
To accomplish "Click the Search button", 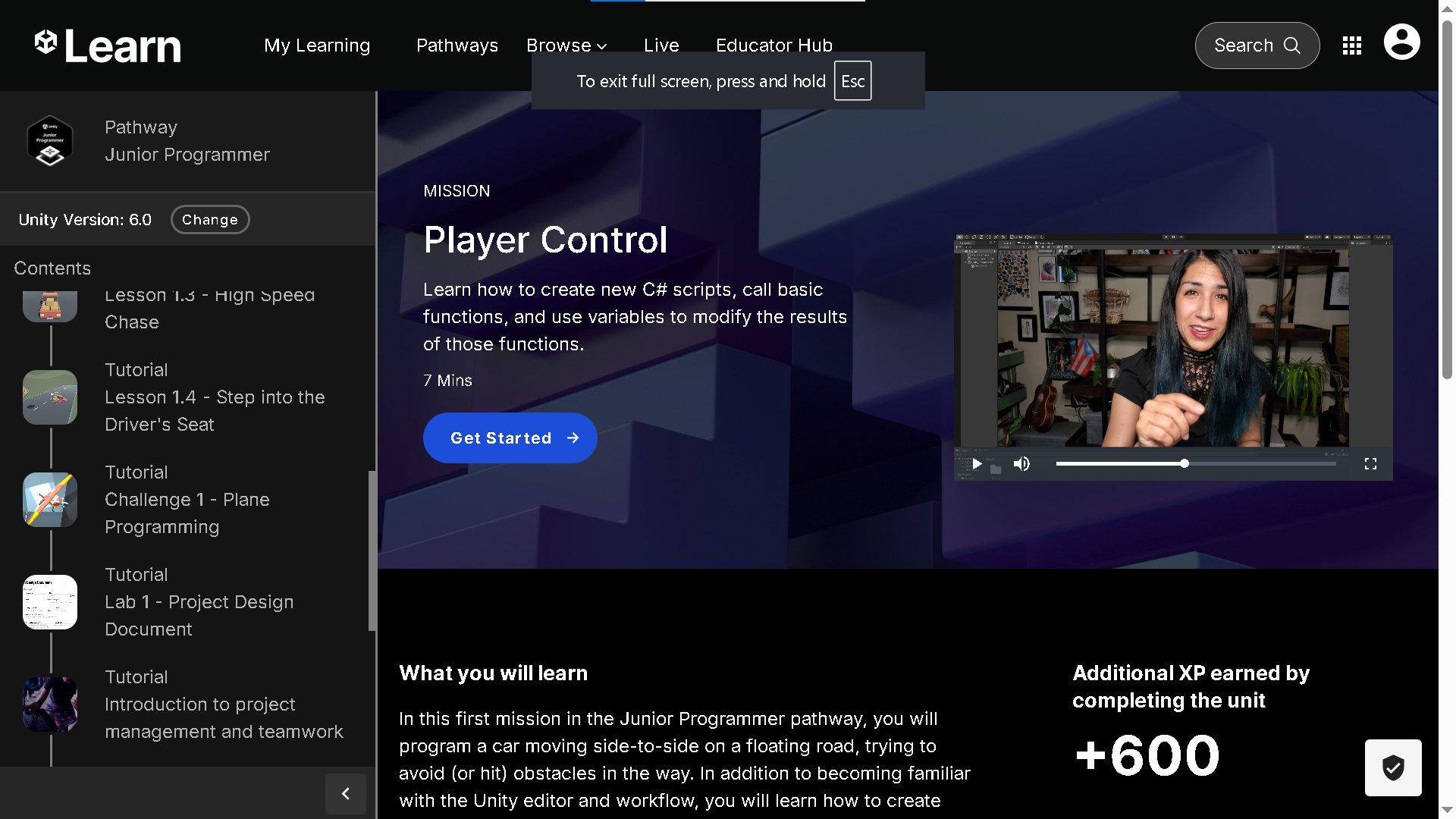I will pos(1257,45).
